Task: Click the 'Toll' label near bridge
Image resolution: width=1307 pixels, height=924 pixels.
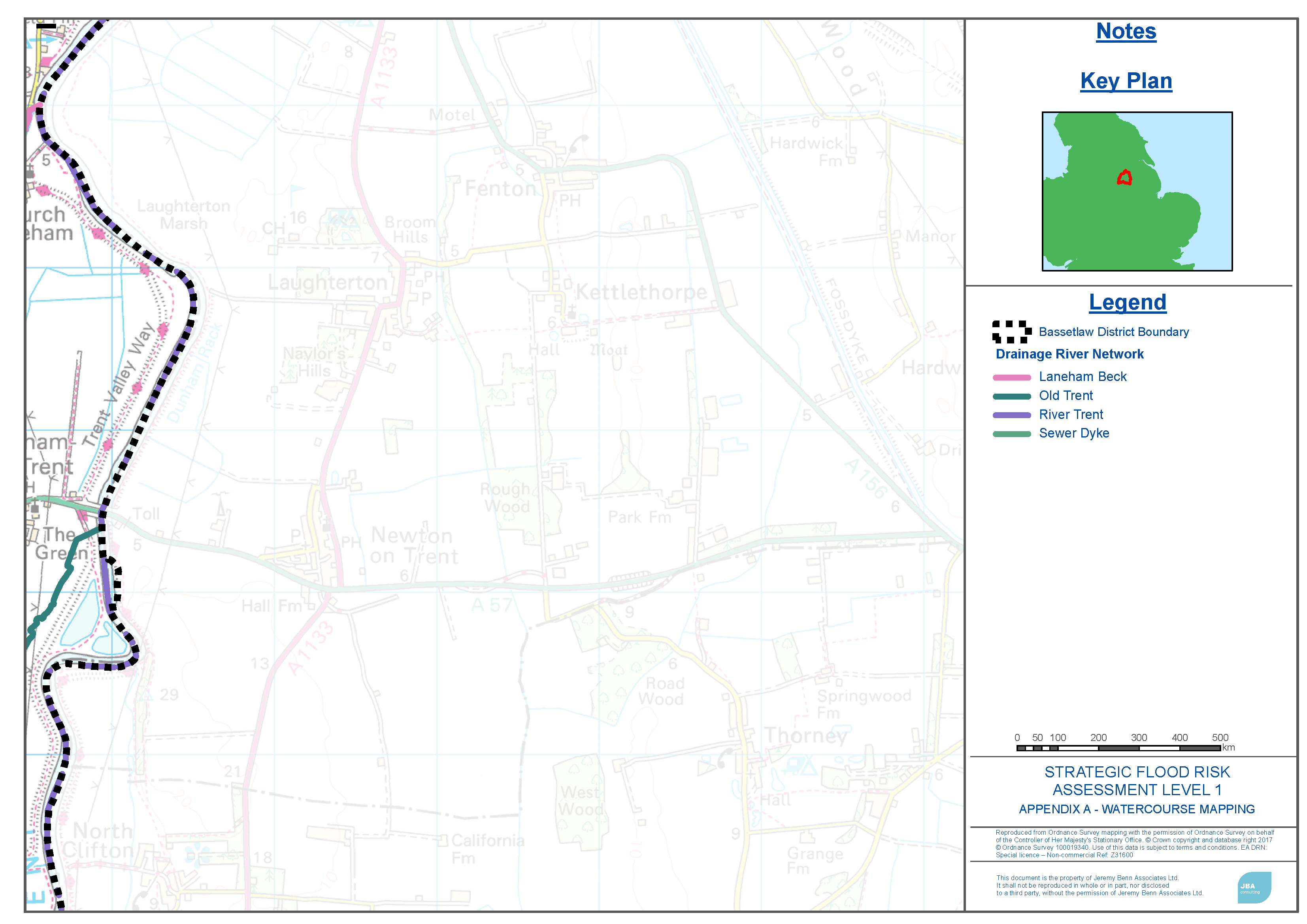Action: (146, 514)
